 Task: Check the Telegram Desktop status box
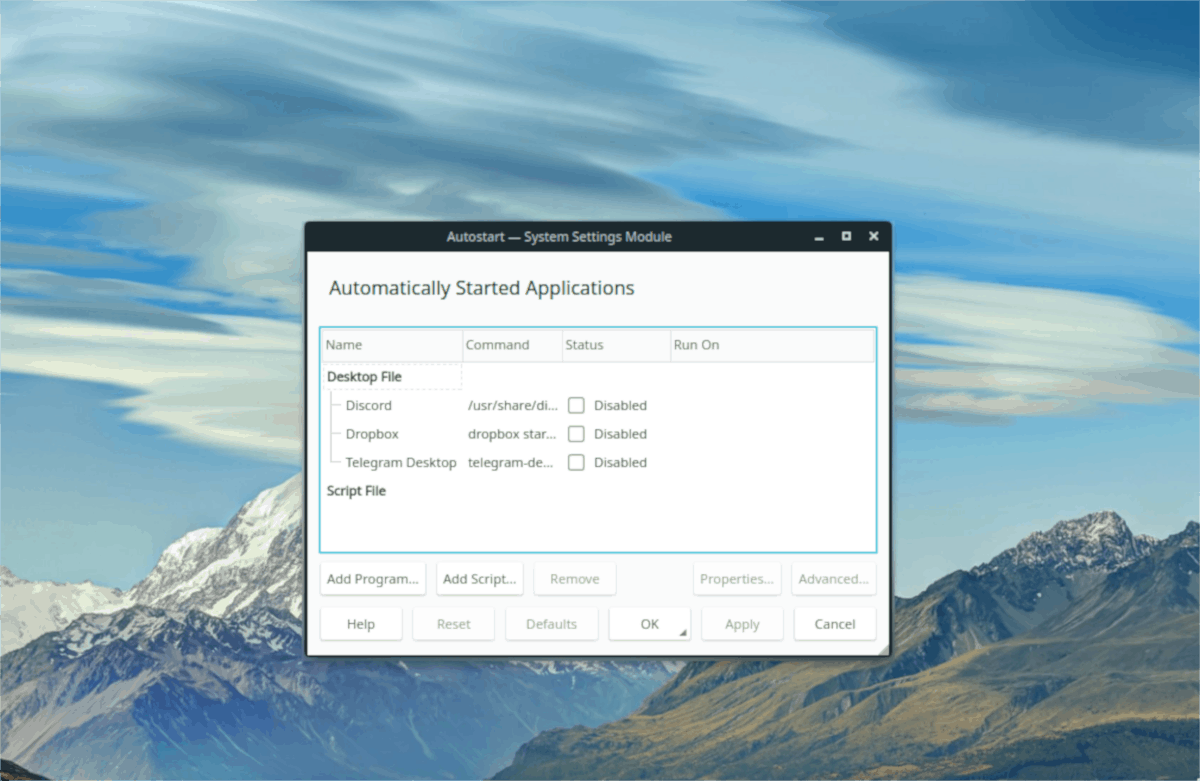tap(576, 462)
